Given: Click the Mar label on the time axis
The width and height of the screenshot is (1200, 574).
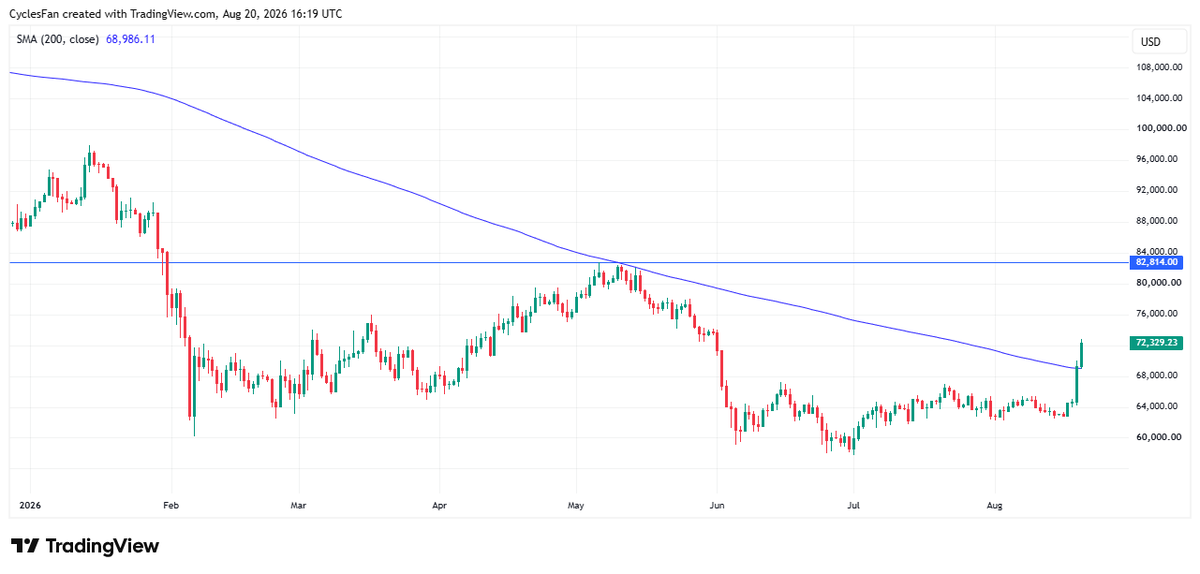Looking at the screenshot, I should pos(296,506).
